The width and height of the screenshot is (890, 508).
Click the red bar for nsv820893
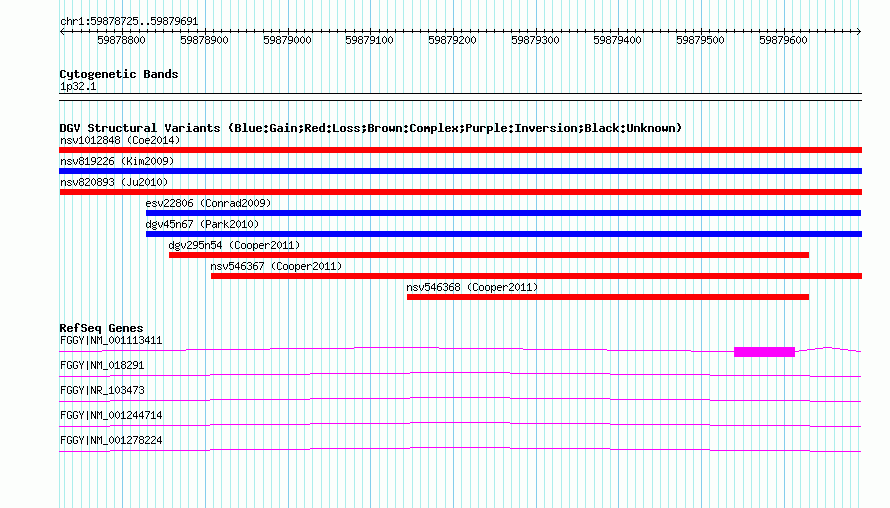[460, 192]
